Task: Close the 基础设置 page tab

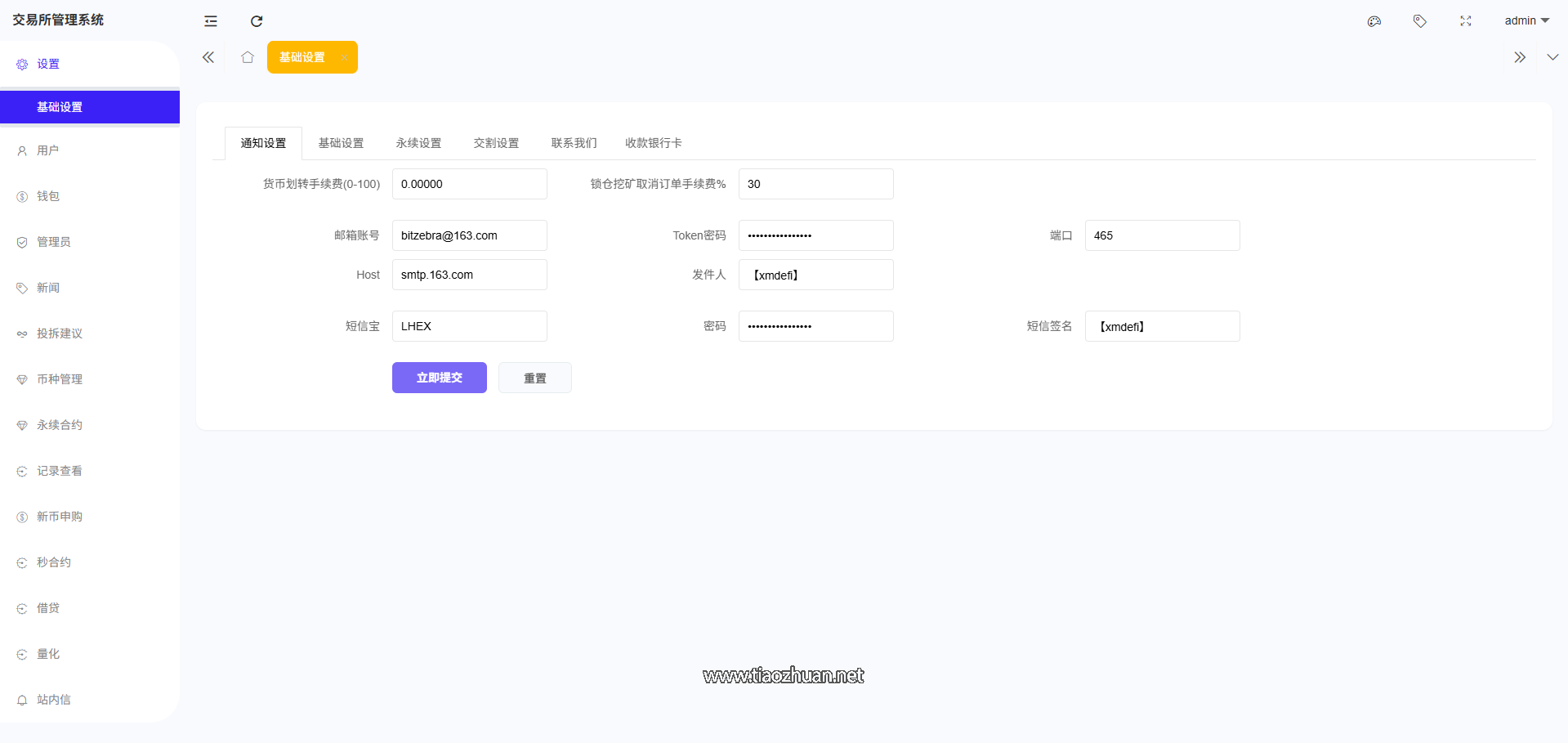Action: click(344, 57)
